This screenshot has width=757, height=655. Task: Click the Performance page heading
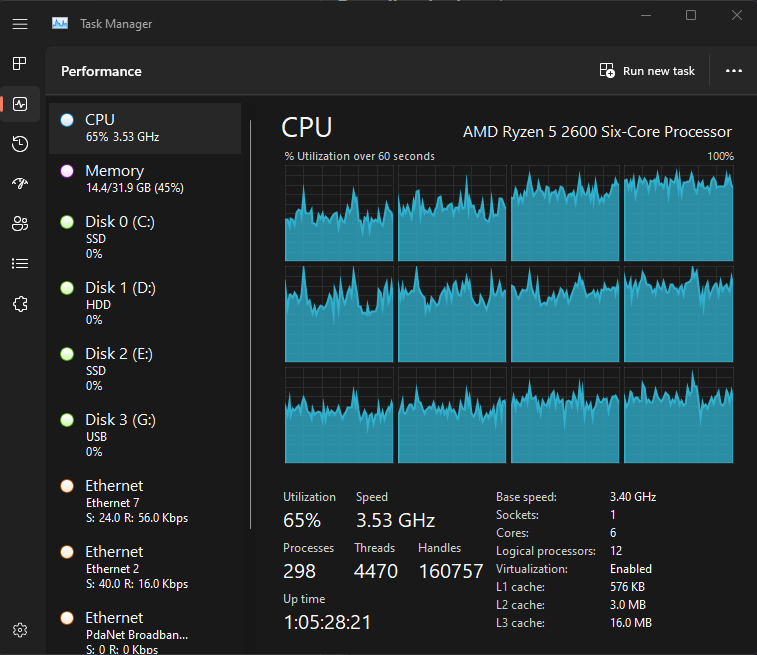(101, 71)
